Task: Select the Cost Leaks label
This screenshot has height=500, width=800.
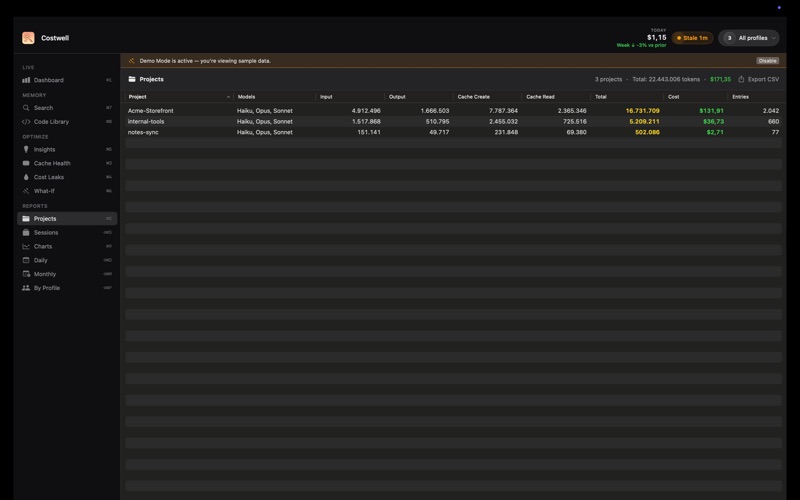Action: click(x=49, y=177)
